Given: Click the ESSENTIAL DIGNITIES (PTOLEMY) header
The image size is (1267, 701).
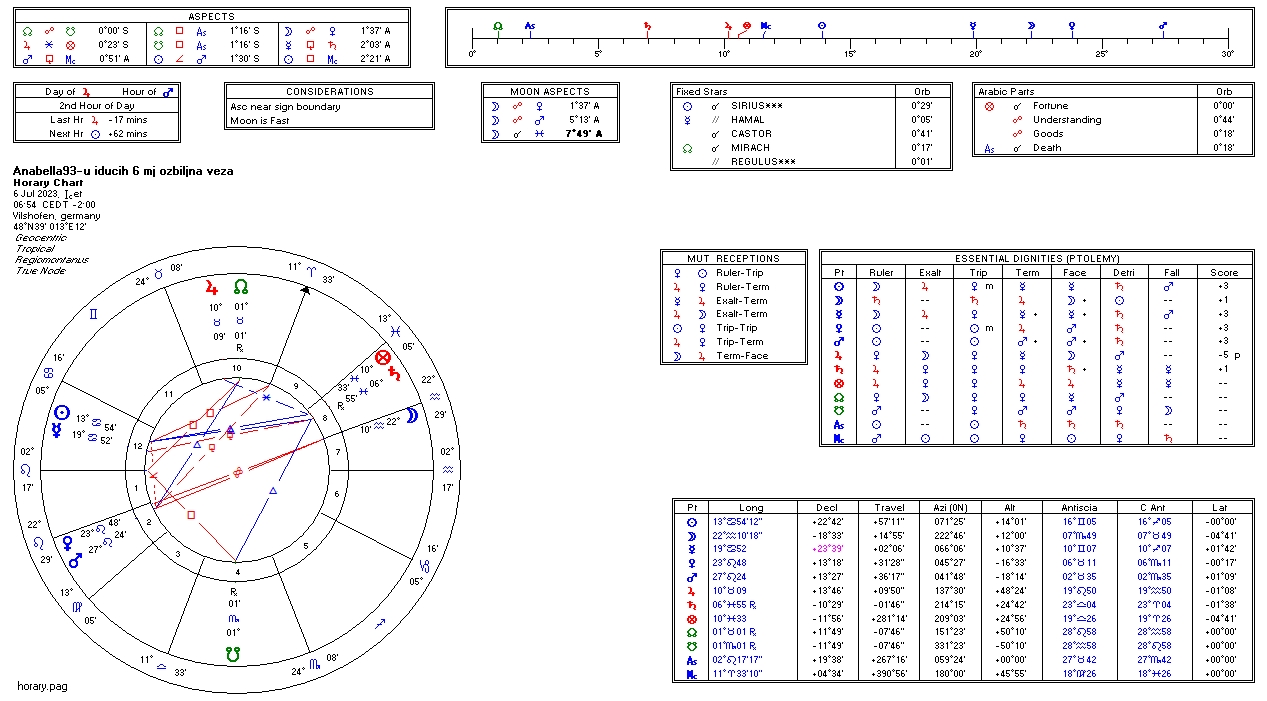Looking at the screenshot, I should (x=1035, y=258).
